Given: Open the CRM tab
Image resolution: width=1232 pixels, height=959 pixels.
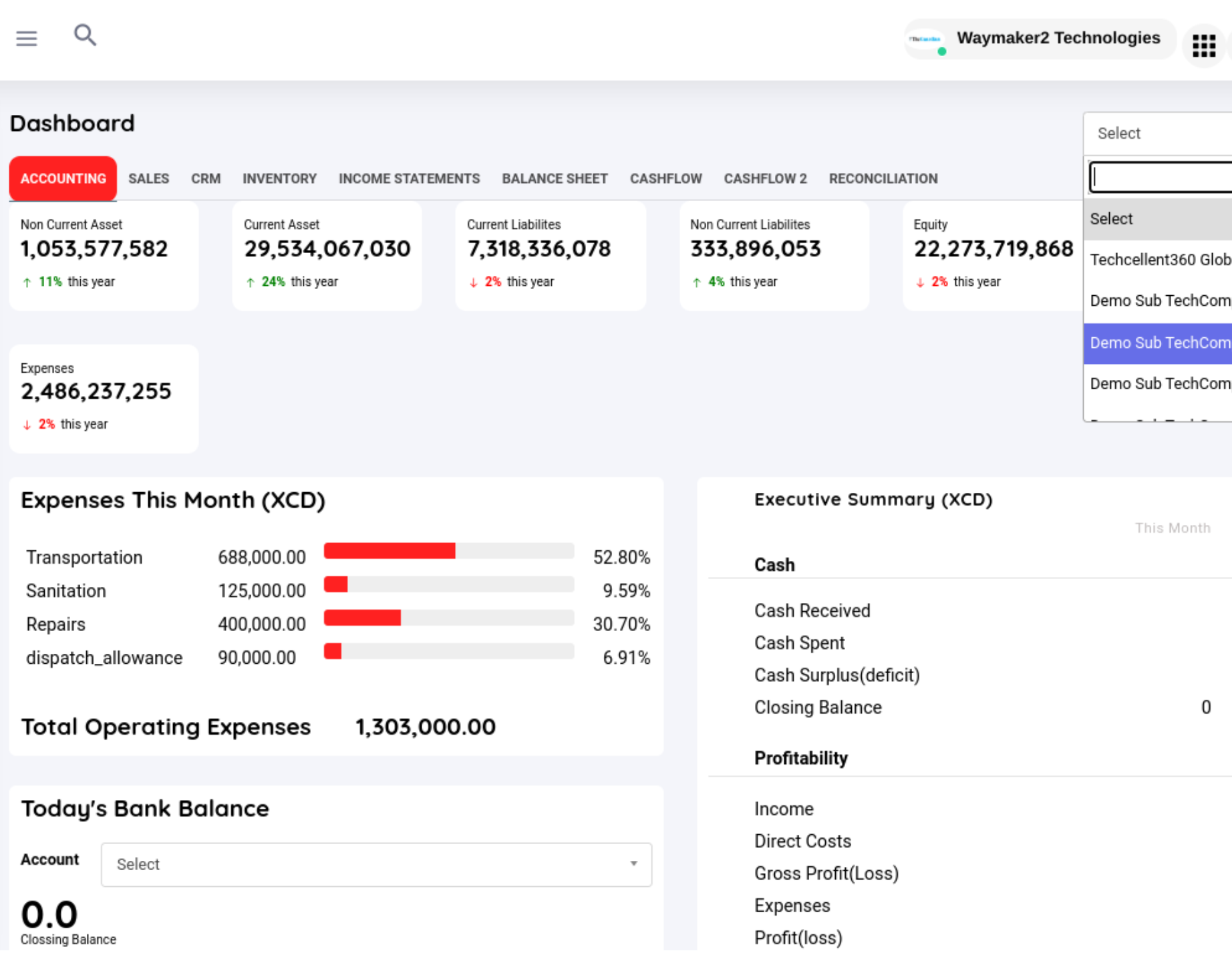Looking at the screenshot, I should 206,179.
